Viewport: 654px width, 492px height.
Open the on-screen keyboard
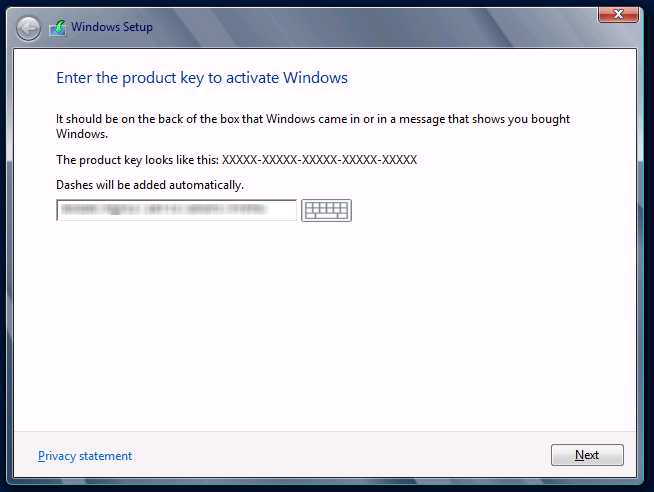(326, 210)
